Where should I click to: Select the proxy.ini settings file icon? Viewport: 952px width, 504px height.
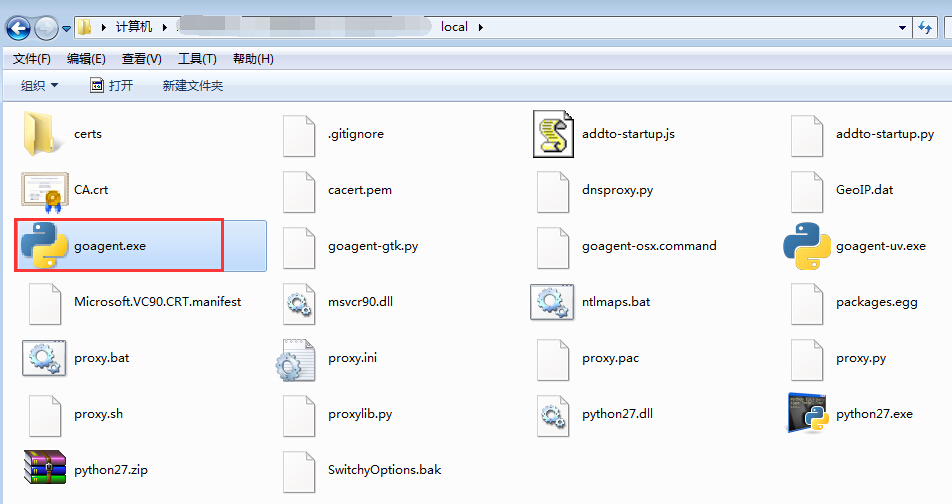point(296,360)
